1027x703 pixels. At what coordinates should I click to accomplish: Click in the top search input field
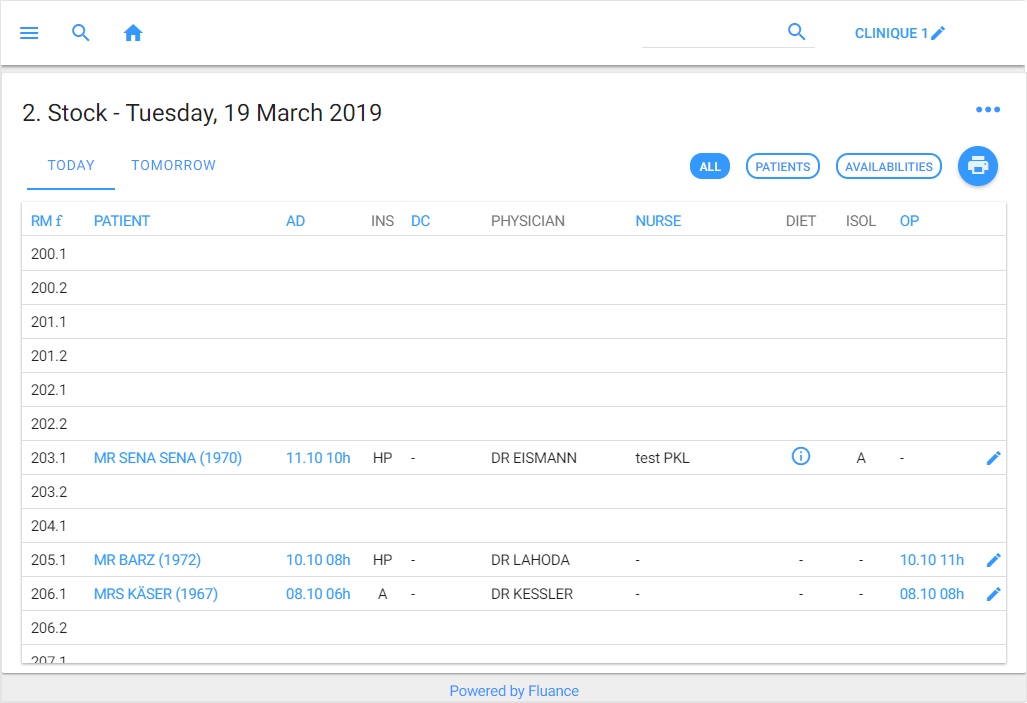[x=710, y=33]
